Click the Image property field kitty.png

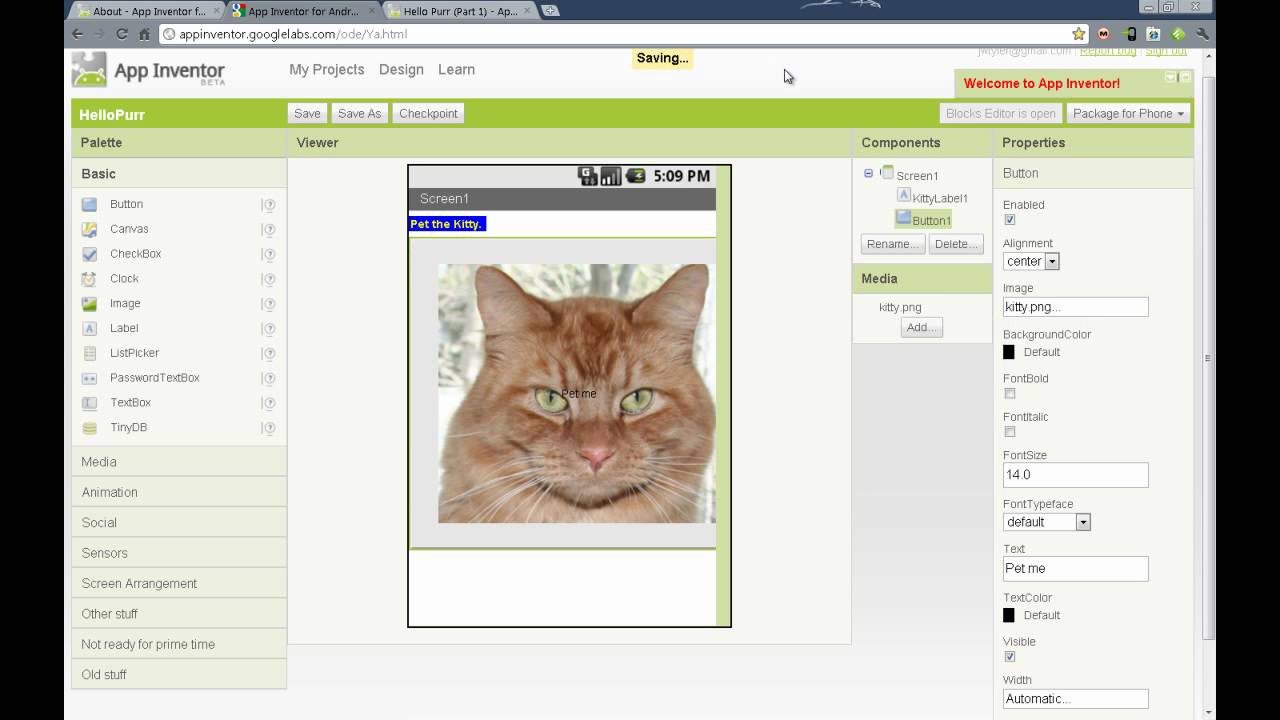(x=1076, y=307)
